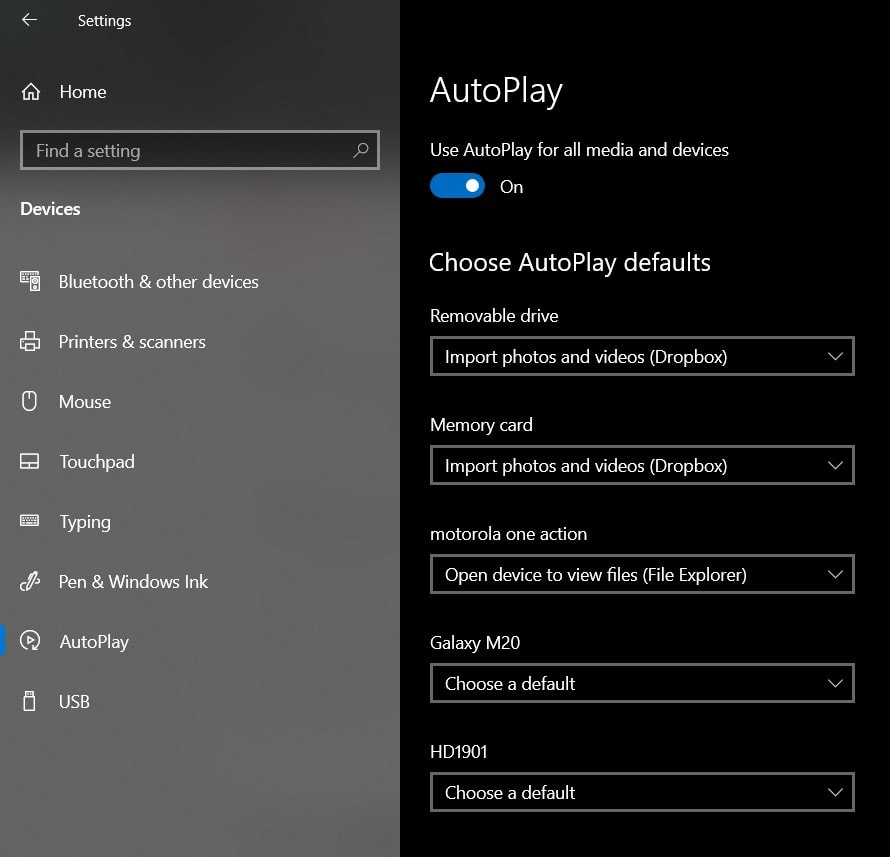890x857 pixels.
Task: Open Bluetooth & other devices page
Action: pos(158,282)
